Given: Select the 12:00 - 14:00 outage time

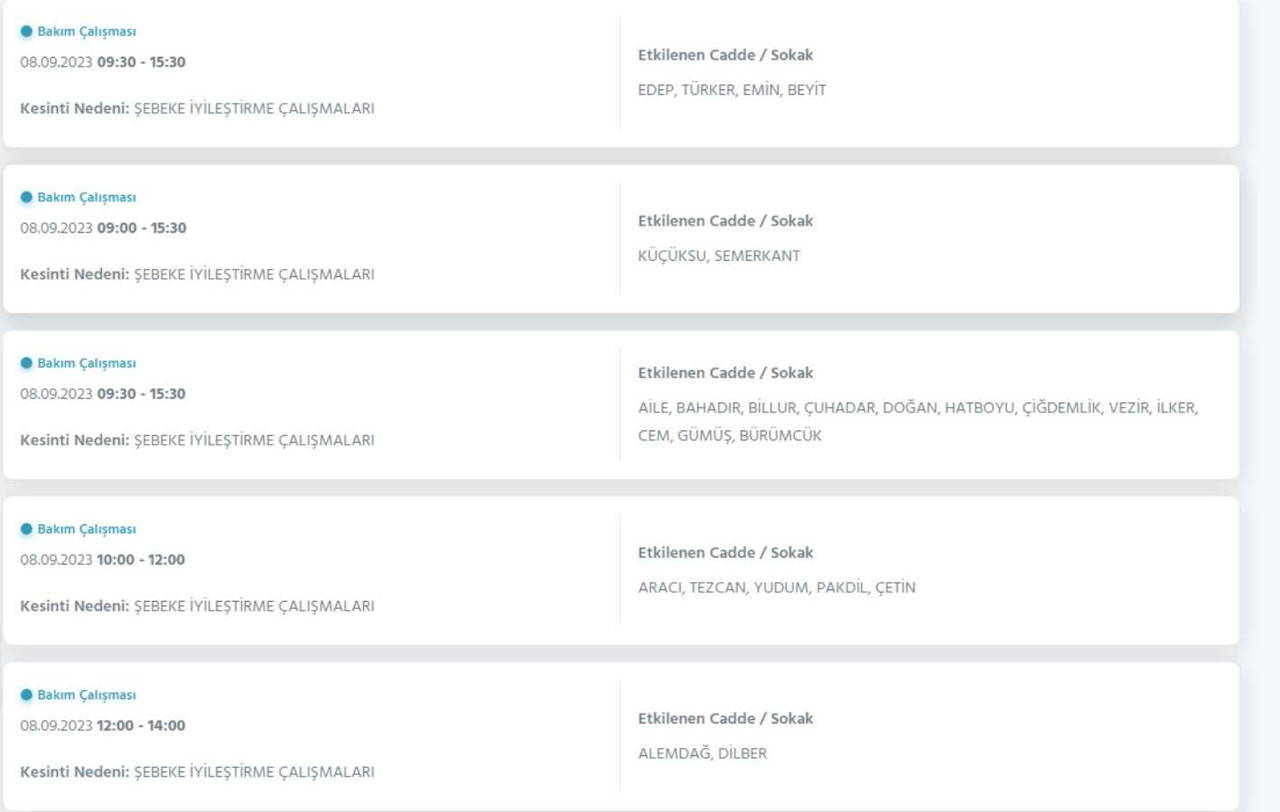Looking at the screenshot, I should pos(141,726).
